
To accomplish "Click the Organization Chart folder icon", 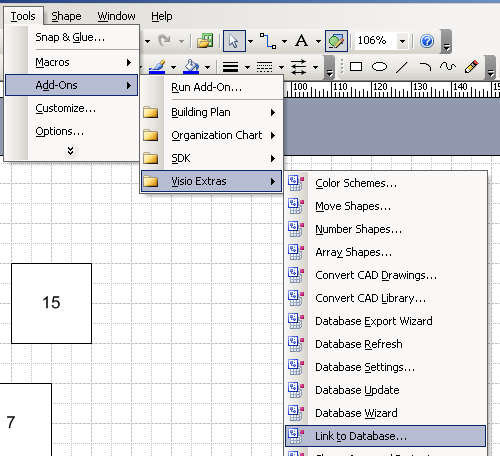I will pyautogui.click(x=151, y=135).
